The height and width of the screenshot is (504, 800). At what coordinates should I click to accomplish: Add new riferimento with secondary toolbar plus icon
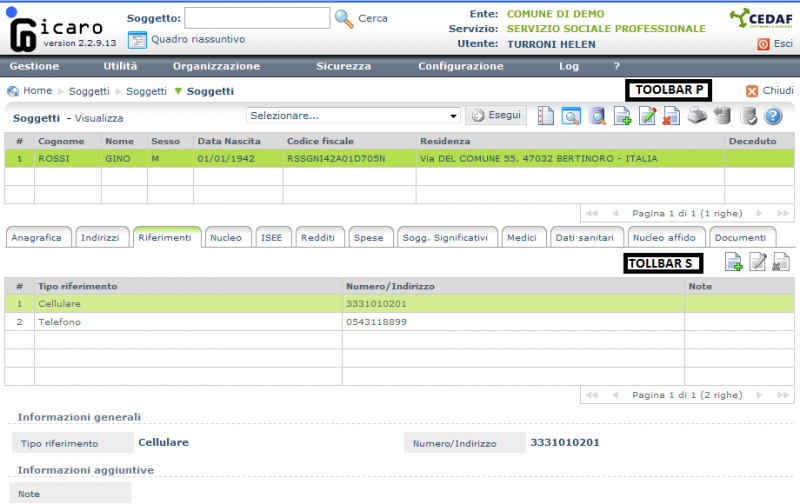(733, 262)
